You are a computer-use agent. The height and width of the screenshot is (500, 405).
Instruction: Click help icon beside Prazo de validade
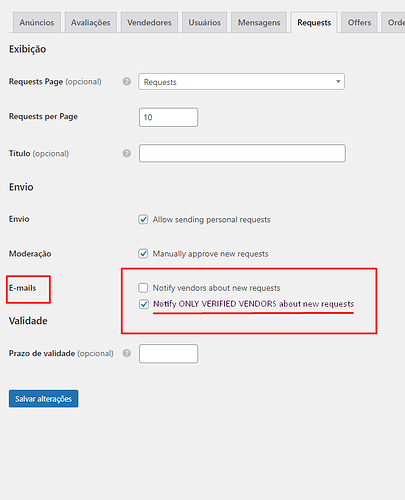127,353
